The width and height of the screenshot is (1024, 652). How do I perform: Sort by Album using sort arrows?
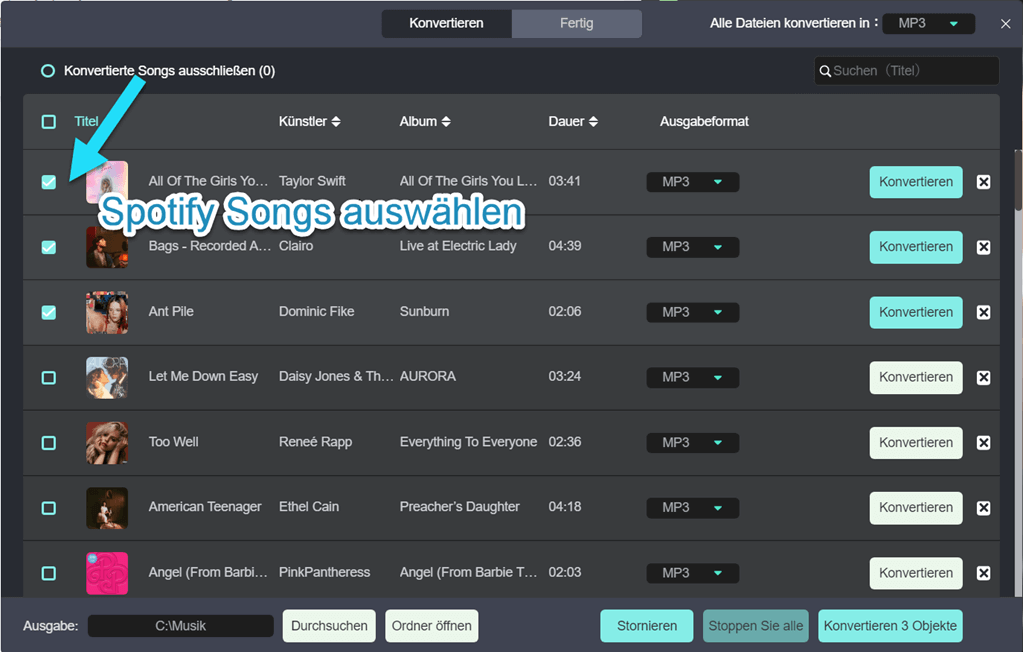446,122
